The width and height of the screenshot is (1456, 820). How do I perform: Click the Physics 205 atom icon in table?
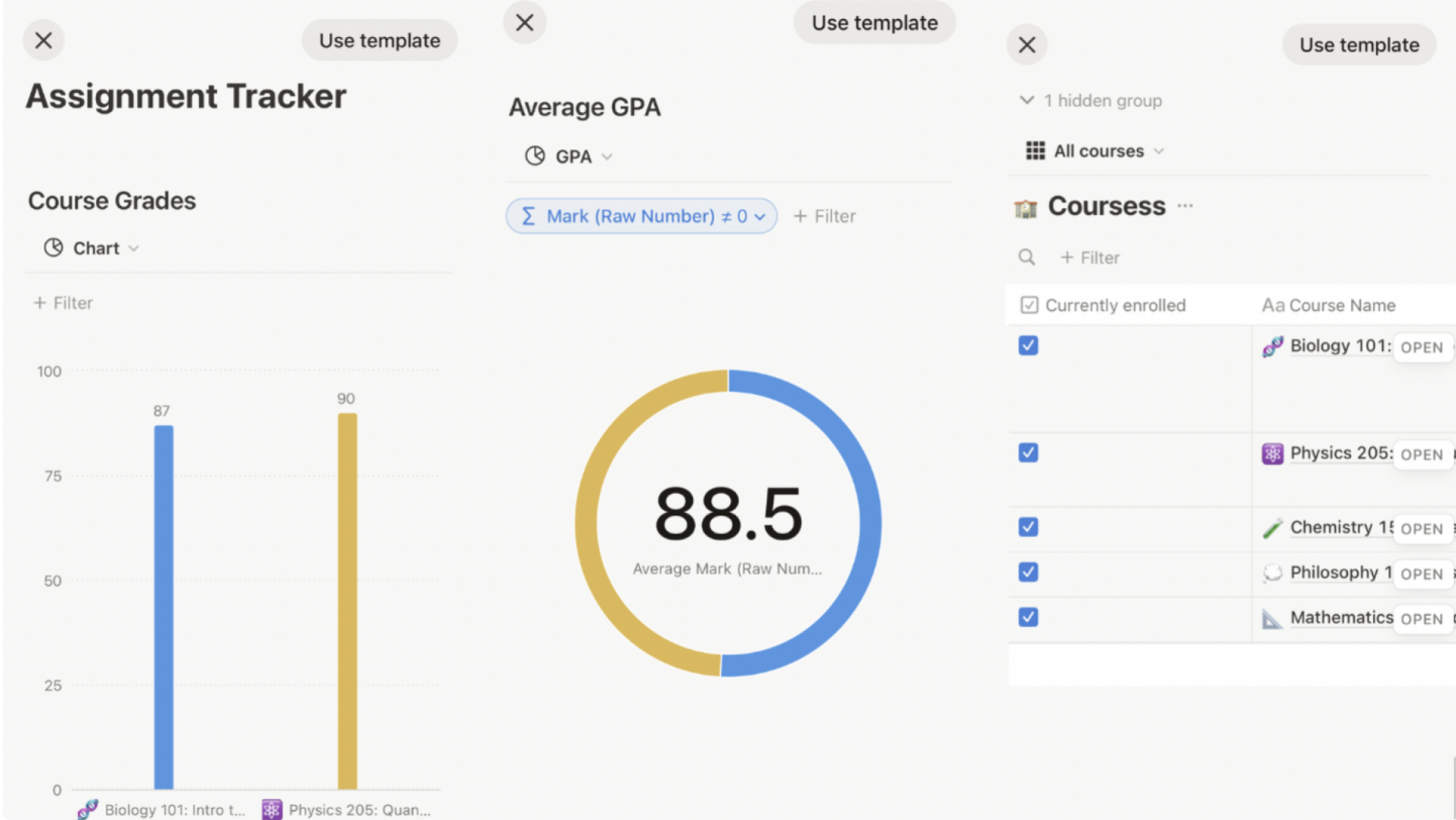[x=1272, y=454]
